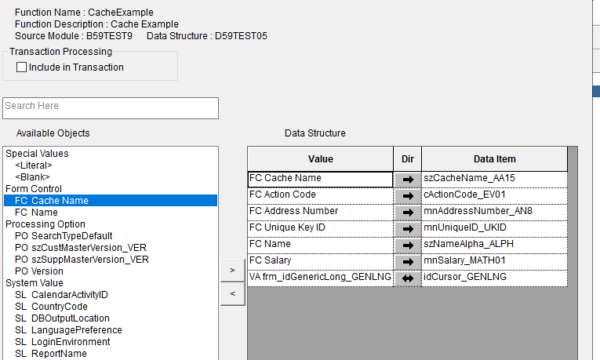Select SL DBOutputLocation system value
Screen dimensions: 600x360
point(62,318)
